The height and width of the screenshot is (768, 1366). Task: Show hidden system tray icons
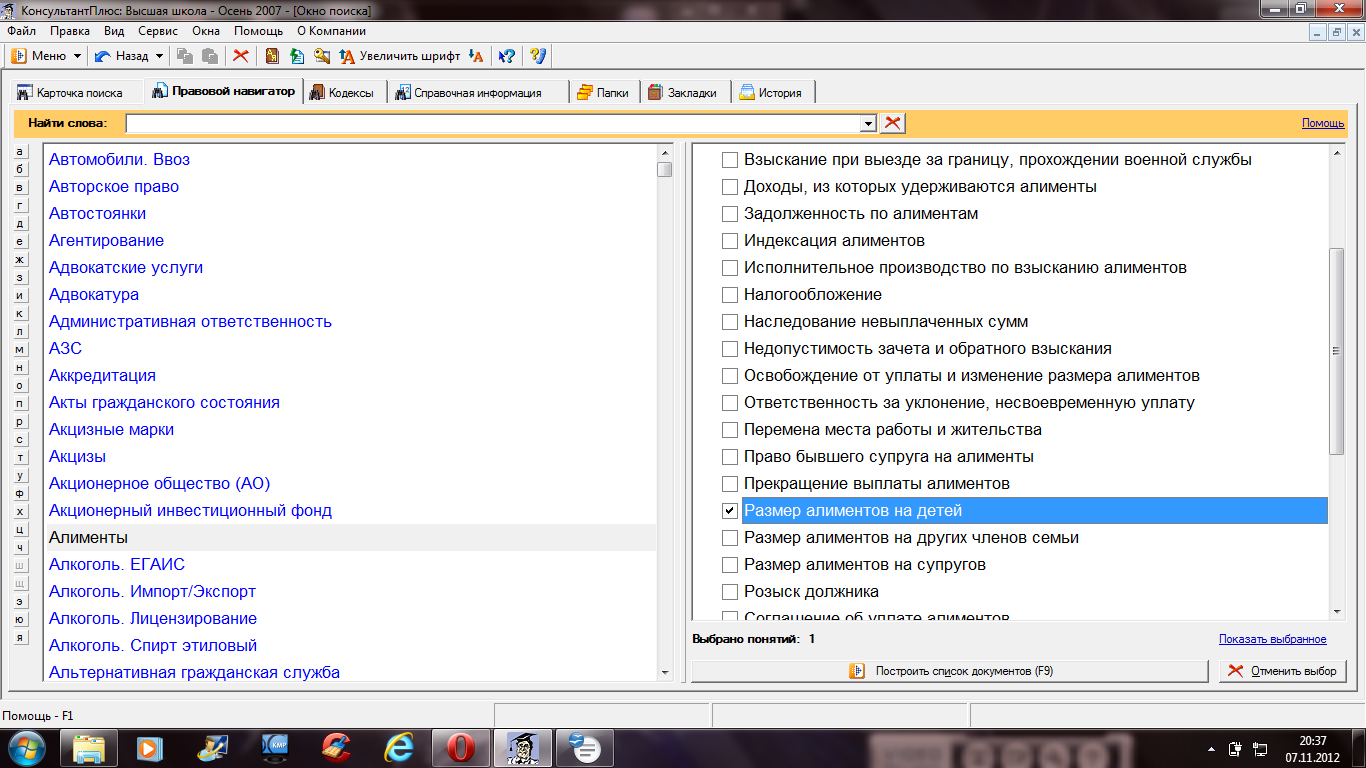coord(1210,748)
